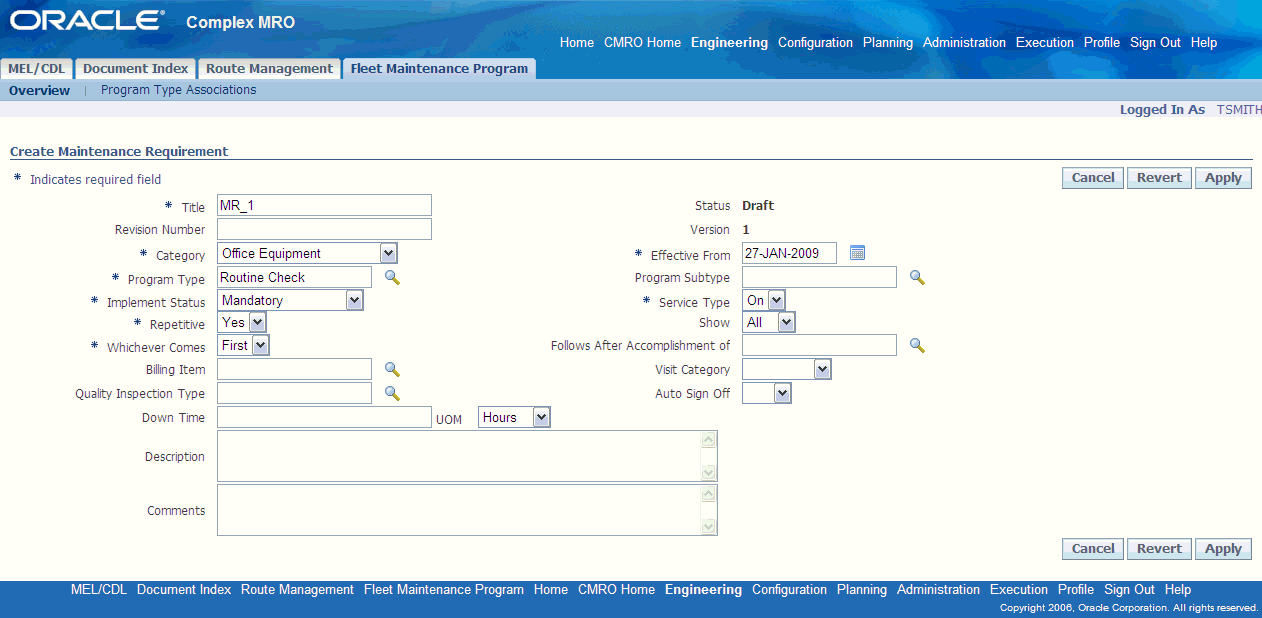
Task: Open Route Management link in footer
Action: 297,590
